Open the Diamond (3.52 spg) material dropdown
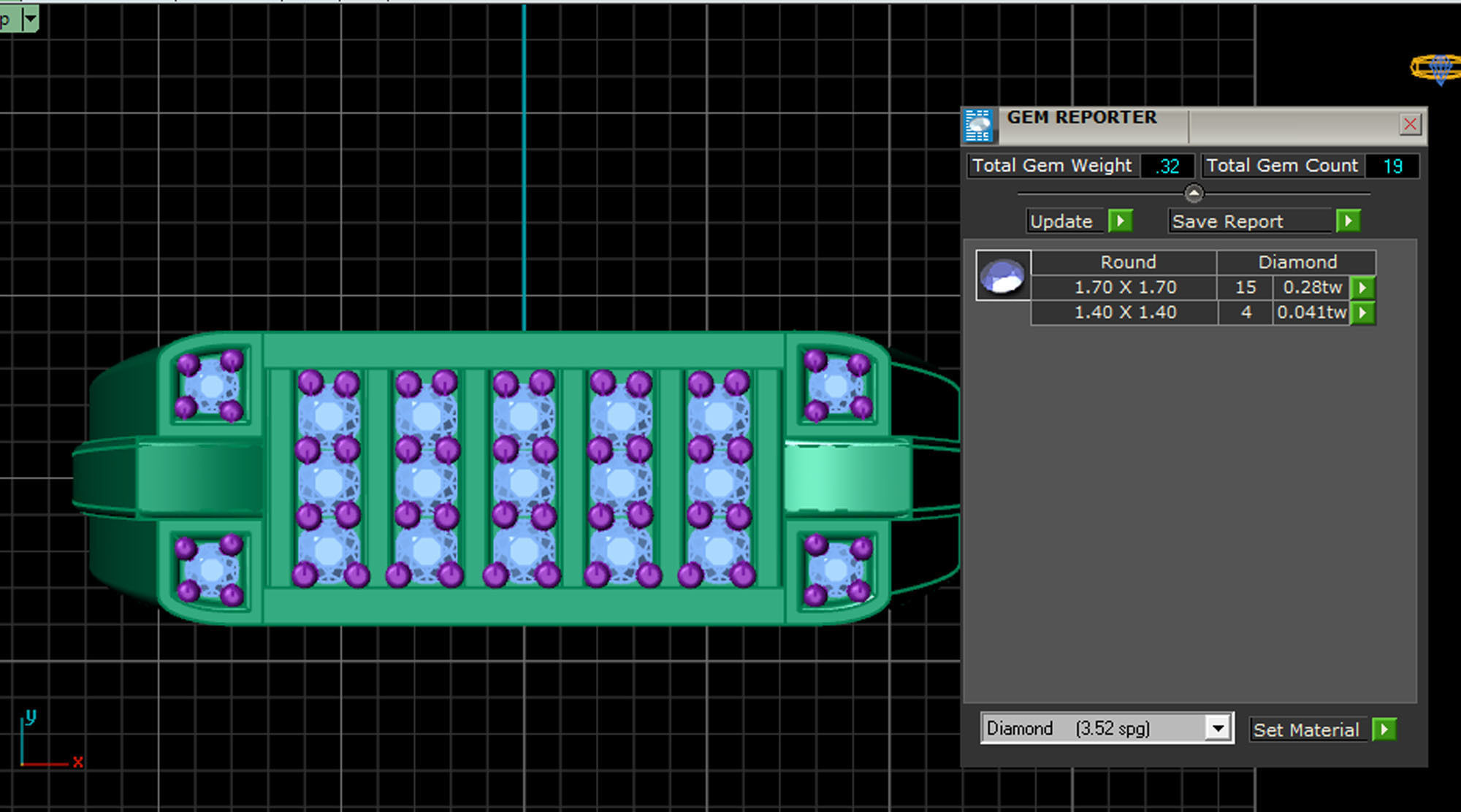Viewport: 1461px width, 812px height. tap(1217, 729)
